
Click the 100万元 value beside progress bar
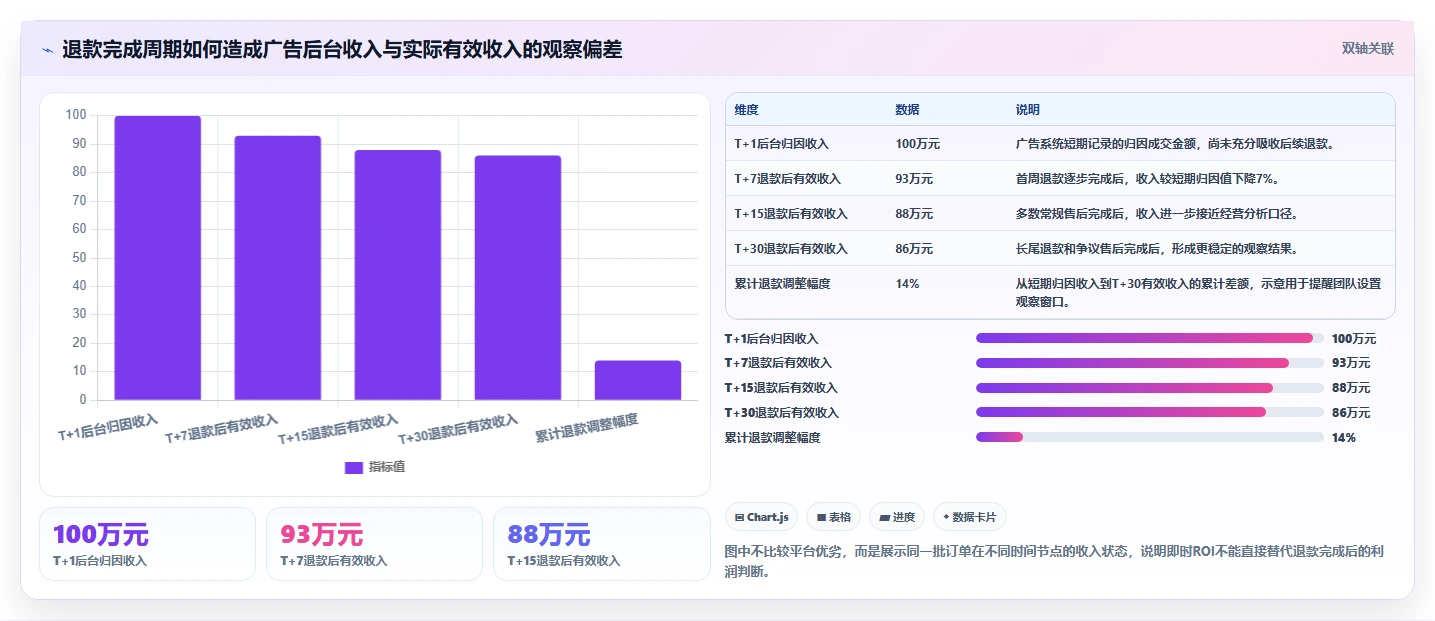coord(1354,339)
